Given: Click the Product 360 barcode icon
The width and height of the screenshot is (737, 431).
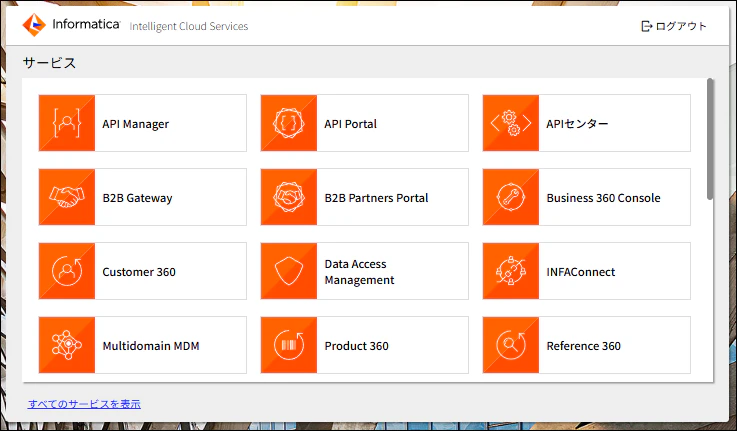Looking at the screenshot, I should click(289, 345).
